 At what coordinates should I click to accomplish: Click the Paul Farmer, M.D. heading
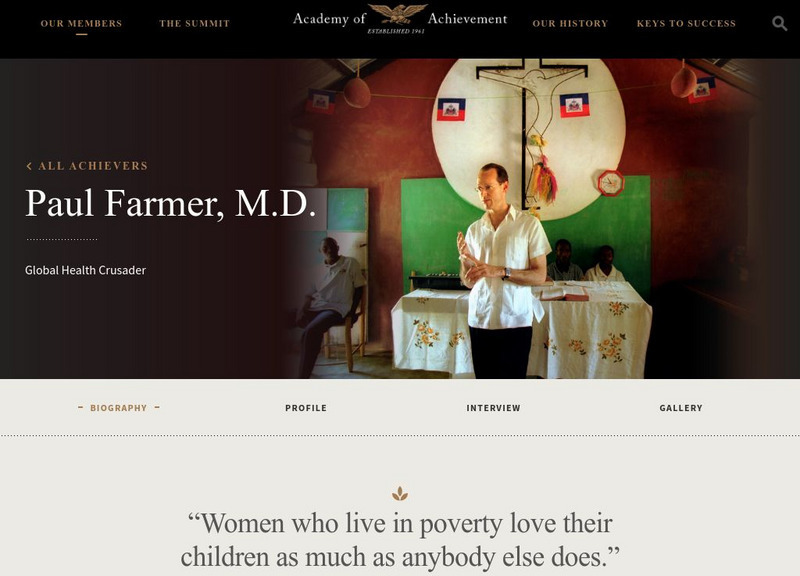click(x=170, y=204)
